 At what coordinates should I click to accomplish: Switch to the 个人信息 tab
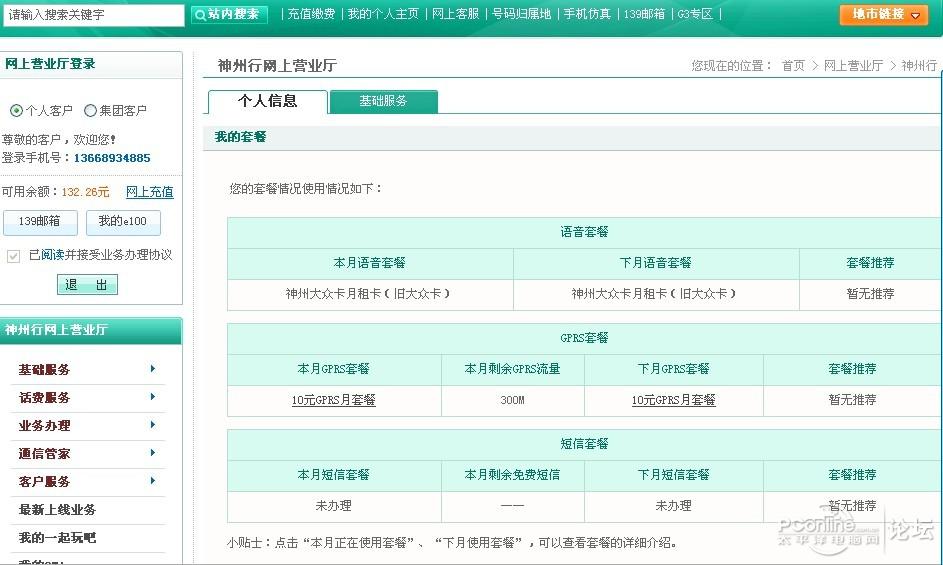point(268,101)
